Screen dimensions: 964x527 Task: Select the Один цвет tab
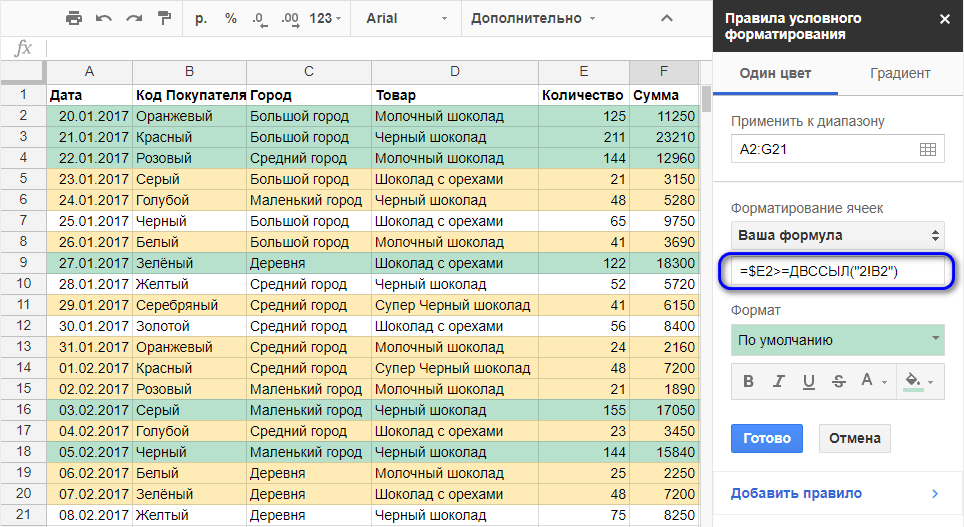(x=775, y=73)
